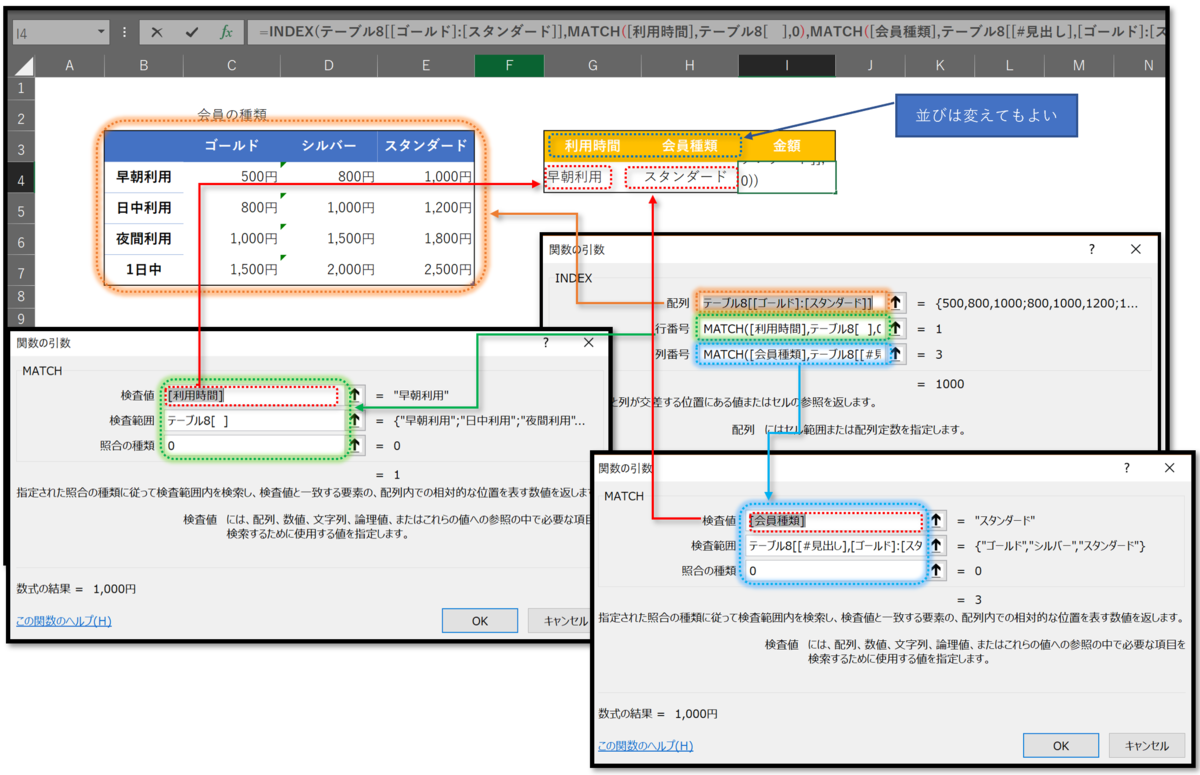Click the 日中利用 row label
Image resolution: width=1200 pixels, height=775 pixels.
[144, 208]
